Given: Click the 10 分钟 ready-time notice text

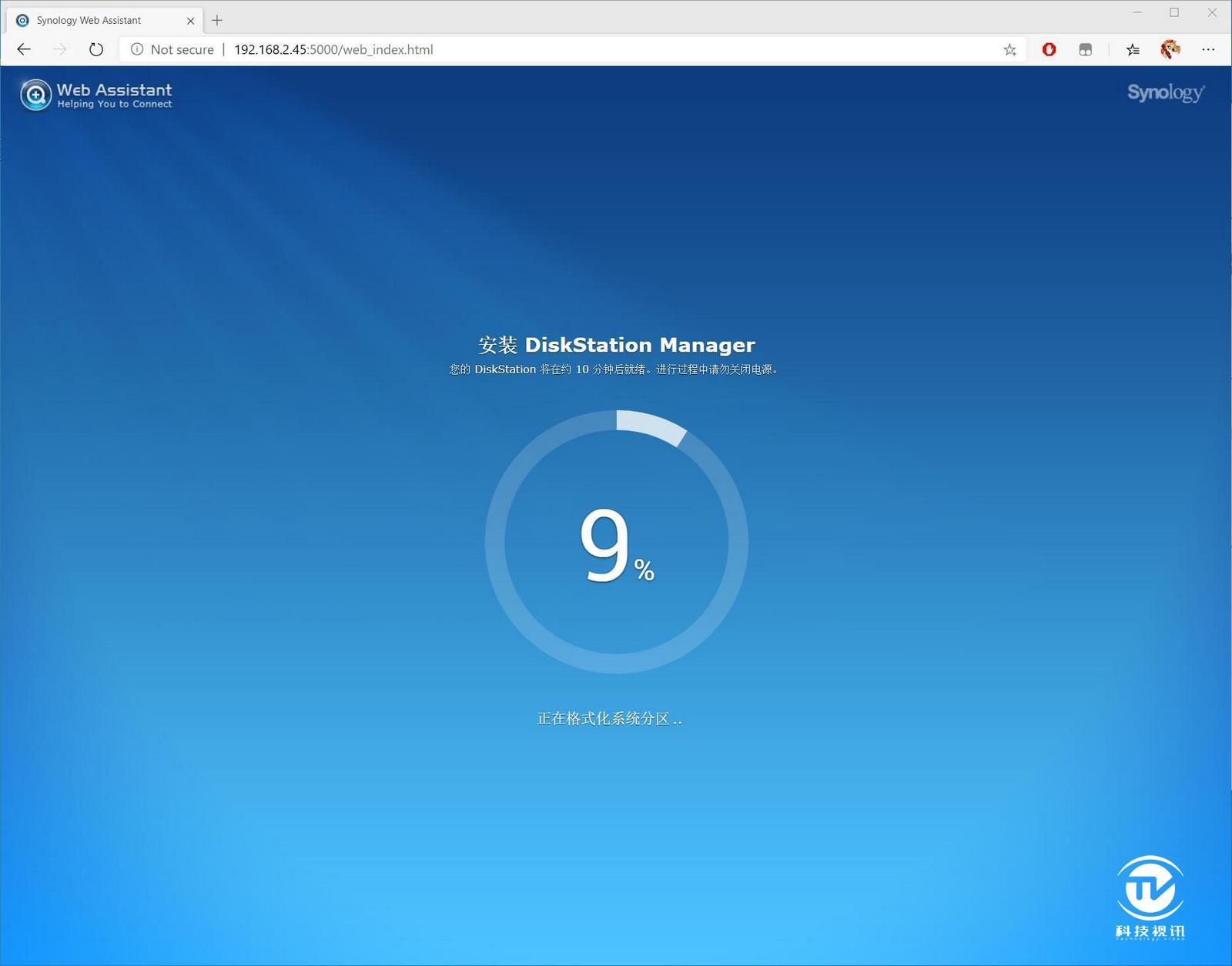Looking at the screenshot, I should click(x=614, y=369).
